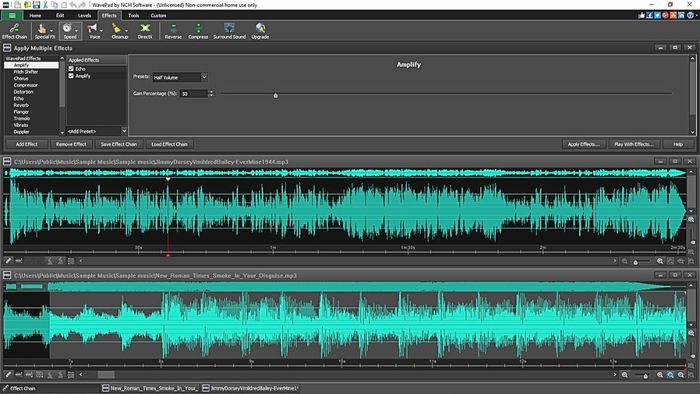Click the help question mark icon top right

click(x=690, y=15)
